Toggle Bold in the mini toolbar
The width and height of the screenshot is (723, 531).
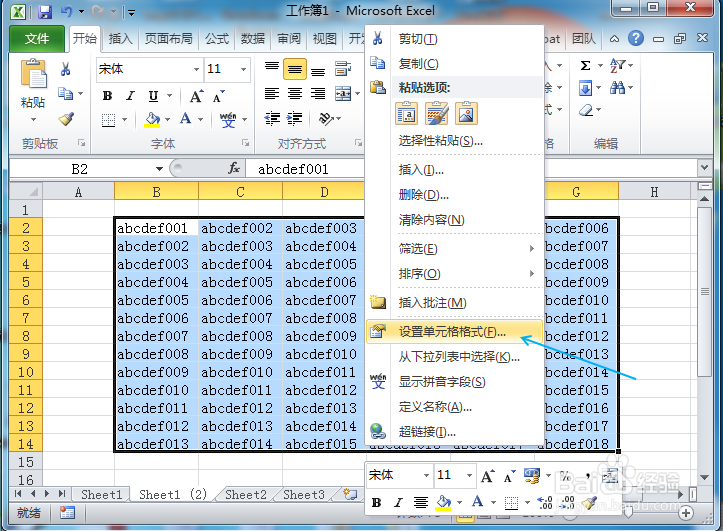376,503
